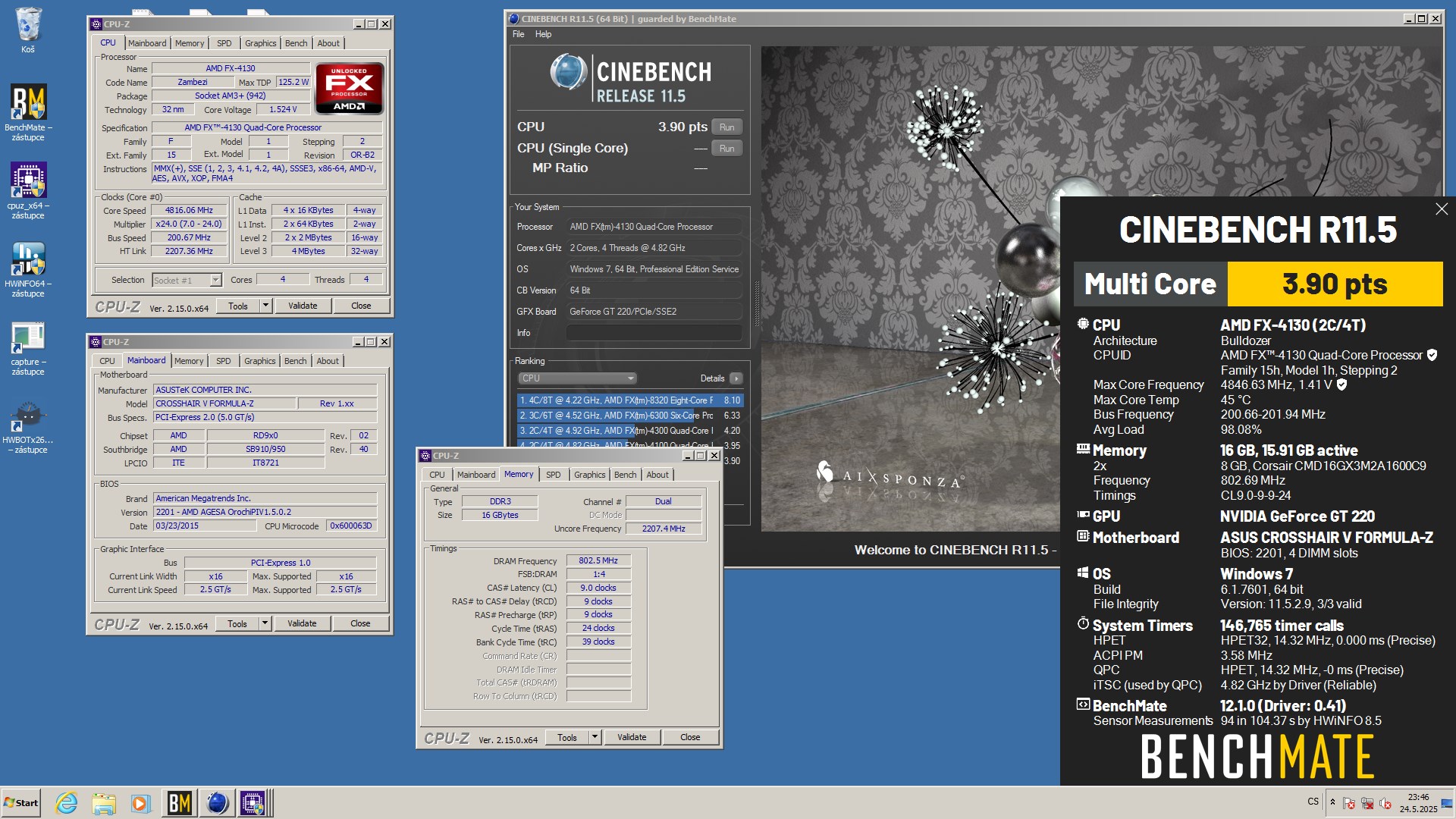The image size is (1456, 819).
Task: Switch to Mainboard tab in top CPU-Z window
Action: [x=146, y=43]
